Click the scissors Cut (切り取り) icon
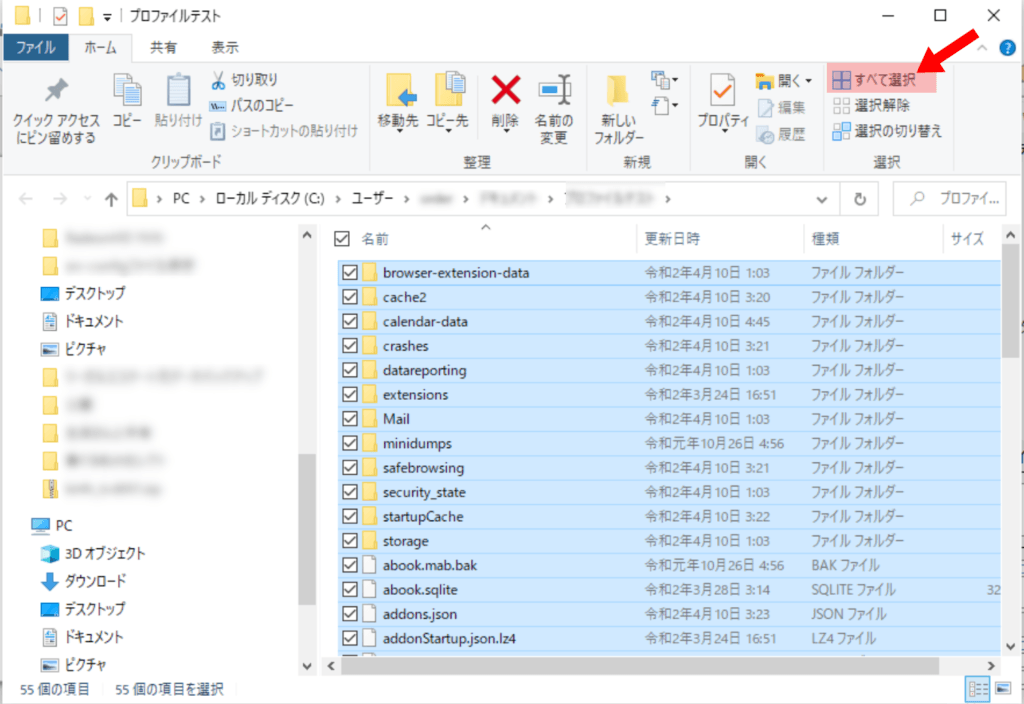 tap(218, 80)
